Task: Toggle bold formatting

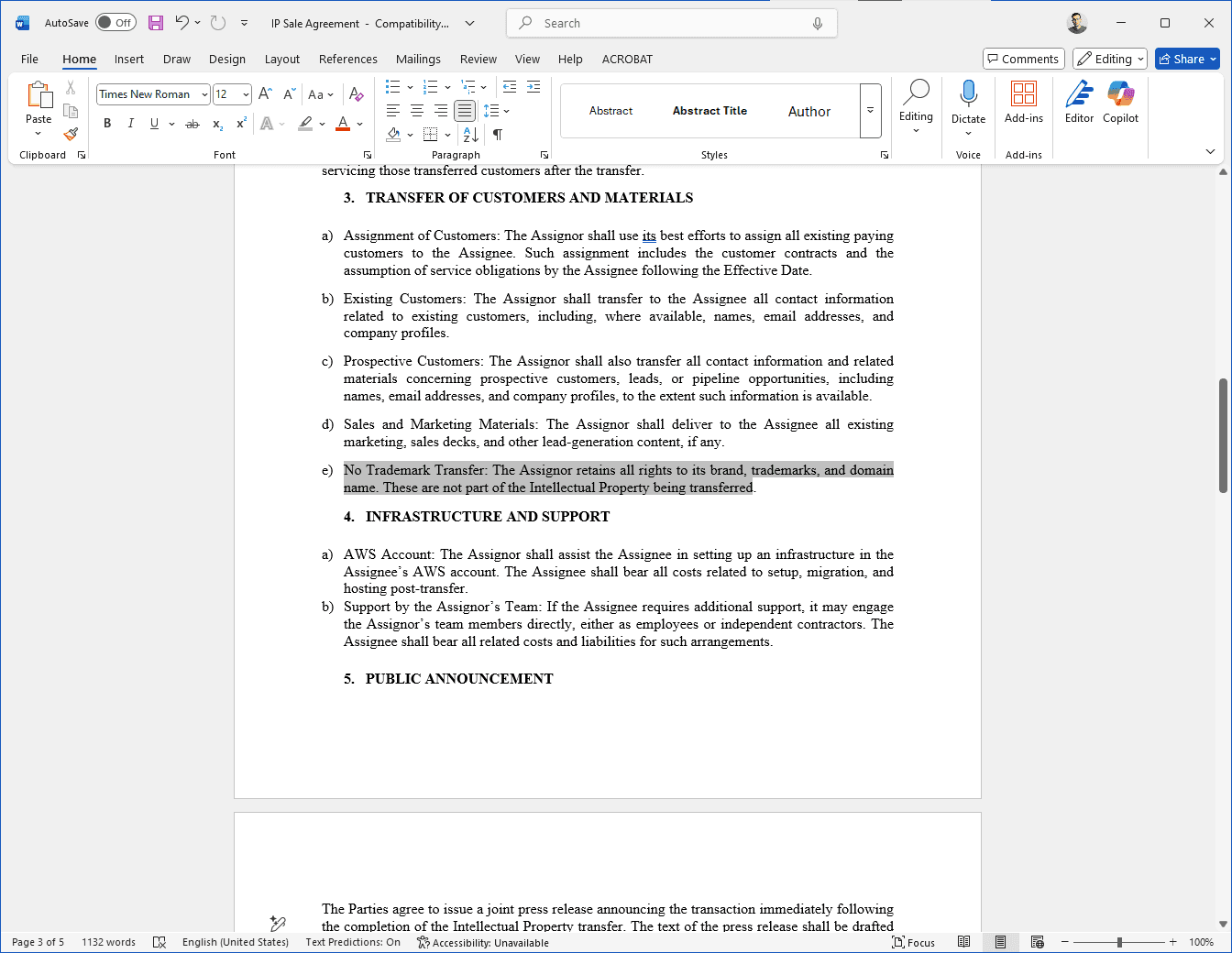Action: tap(107, 124)
